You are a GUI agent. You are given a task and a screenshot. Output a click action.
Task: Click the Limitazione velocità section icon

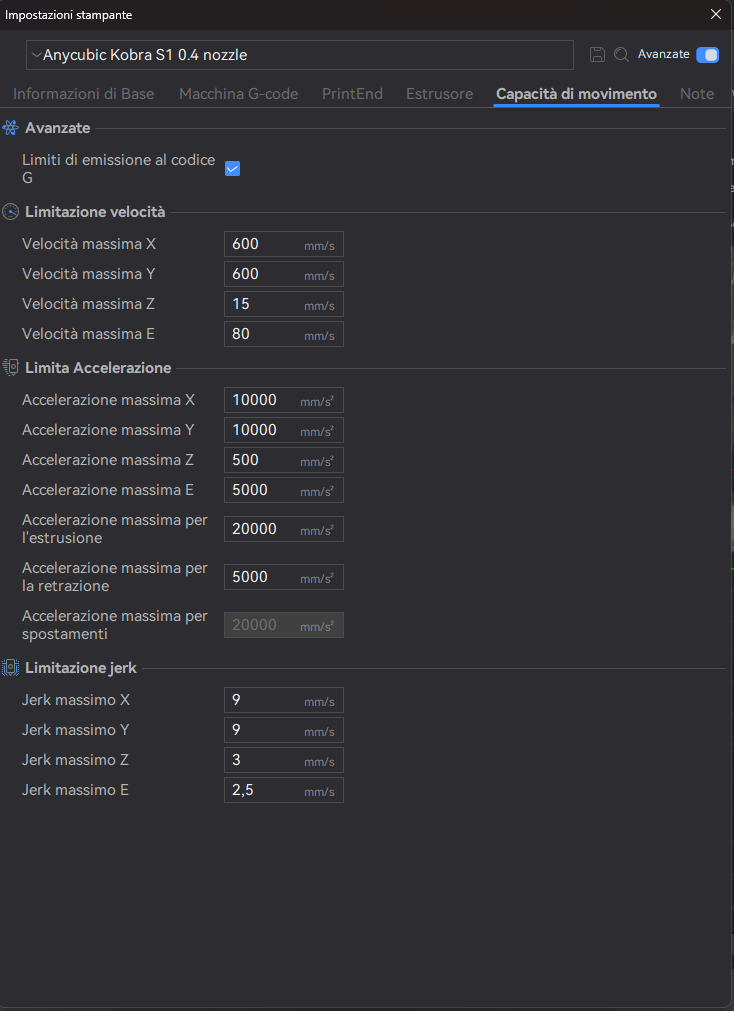(11, 212)
